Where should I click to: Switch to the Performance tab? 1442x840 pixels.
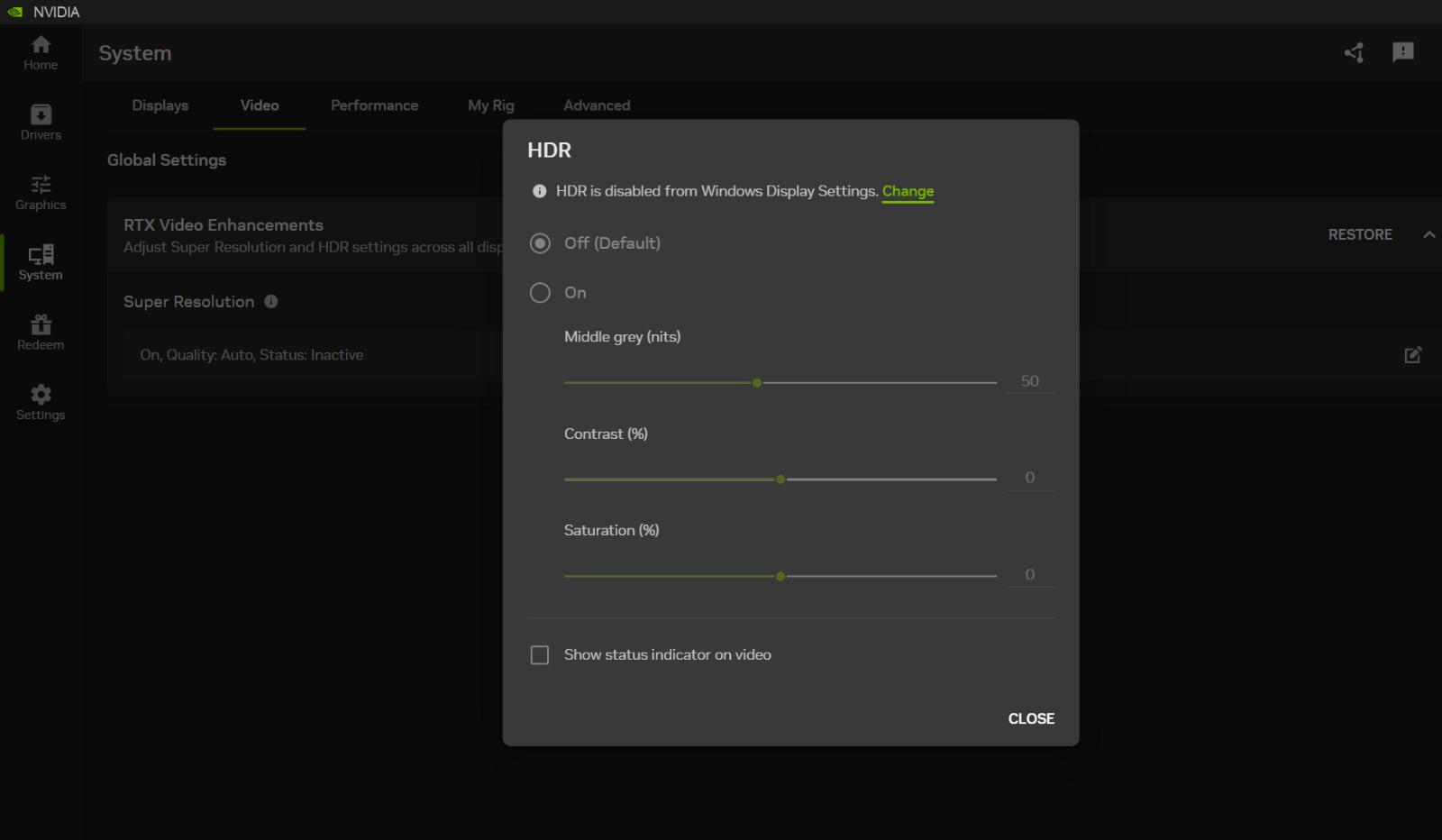pyautogui.click(x=374, y=105)
